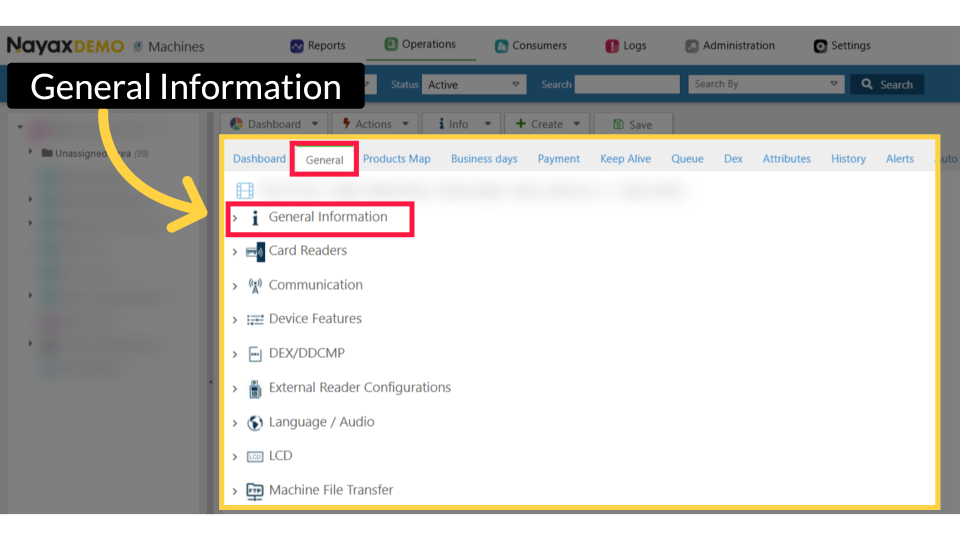Switch to the Dashboard tab
This screenshot has height=540, width=960.
coord(260,159)
